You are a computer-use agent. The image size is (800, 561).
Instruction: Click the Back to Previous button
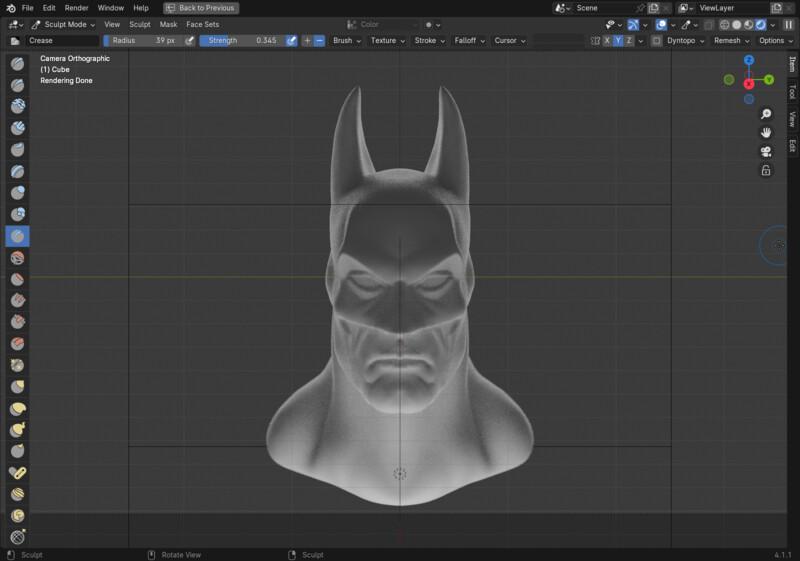(201, 7)
